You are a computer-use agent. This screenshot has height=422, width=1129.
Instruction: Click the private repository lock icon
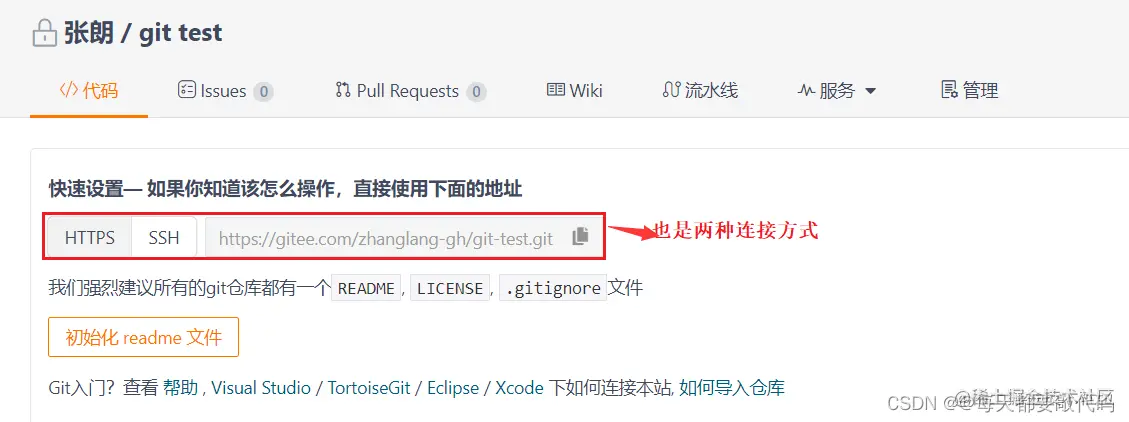[45, 34]
